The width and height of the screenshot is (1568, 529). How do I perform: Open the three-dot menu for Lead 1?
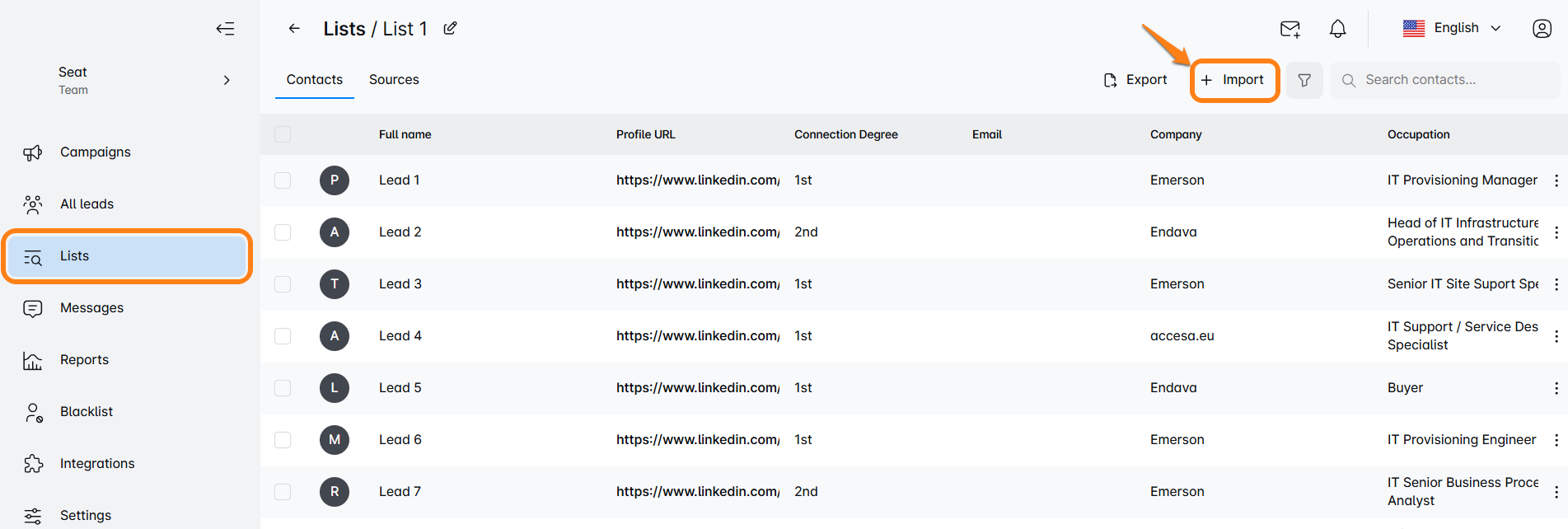click(x=1556, y=180)
